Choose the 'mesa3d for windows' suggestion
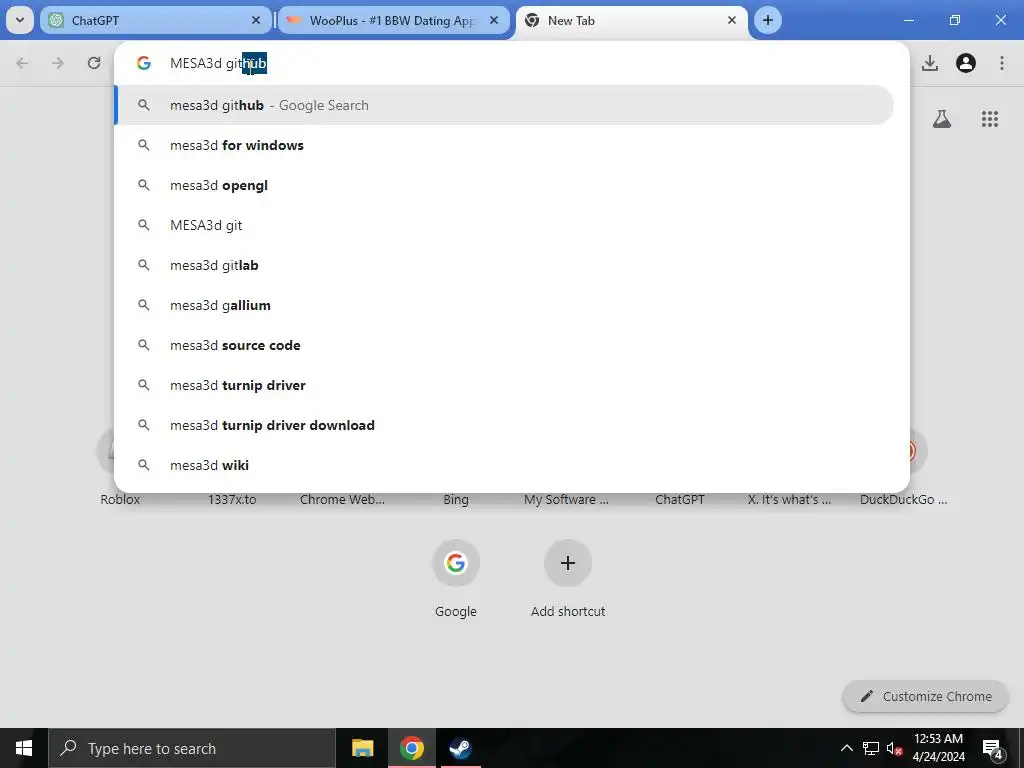This screenshot has width=1024, height=768. click(x=504, y=145)
